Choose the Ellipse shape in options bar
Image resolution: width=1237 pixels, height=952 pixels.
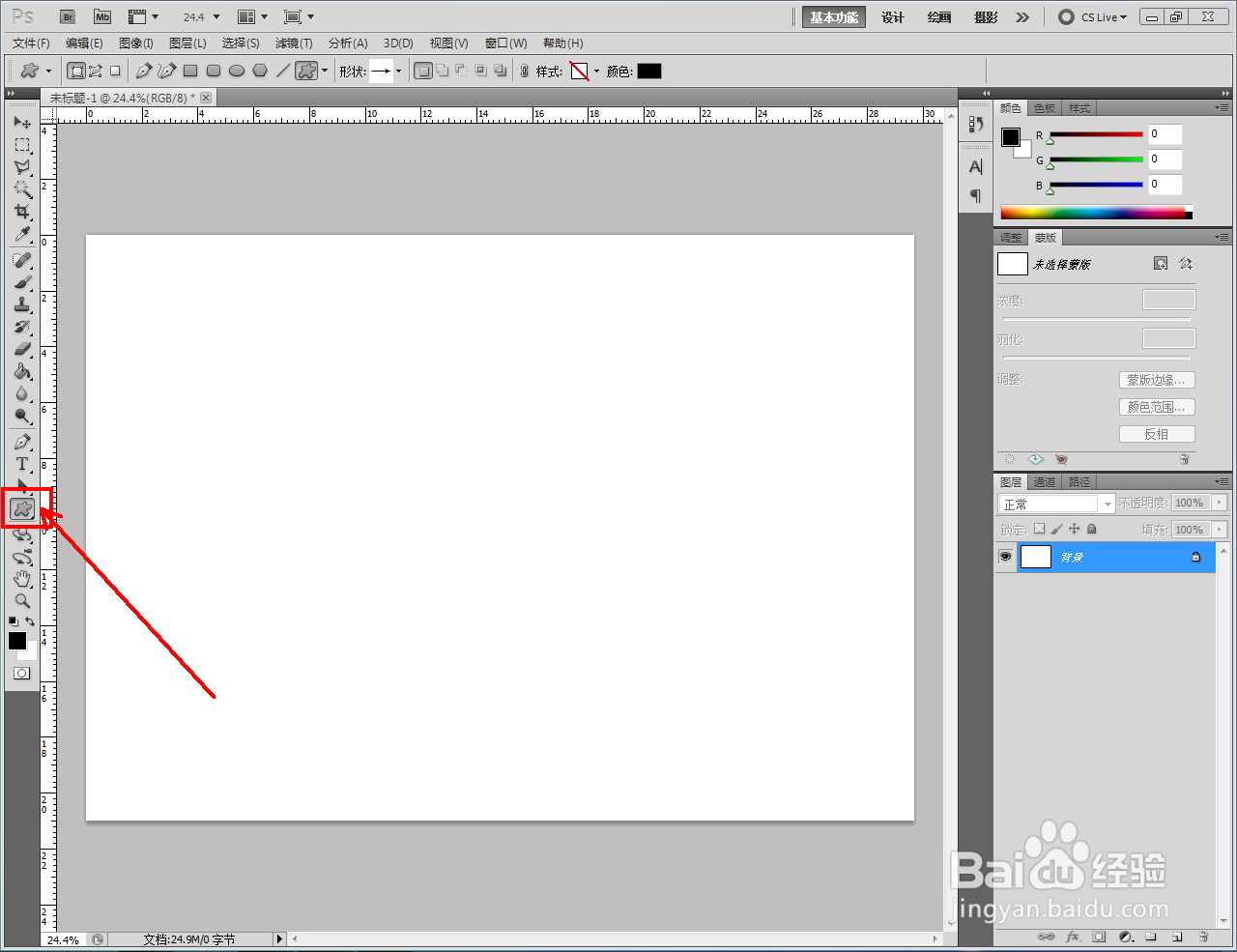[x=237, y=71]
